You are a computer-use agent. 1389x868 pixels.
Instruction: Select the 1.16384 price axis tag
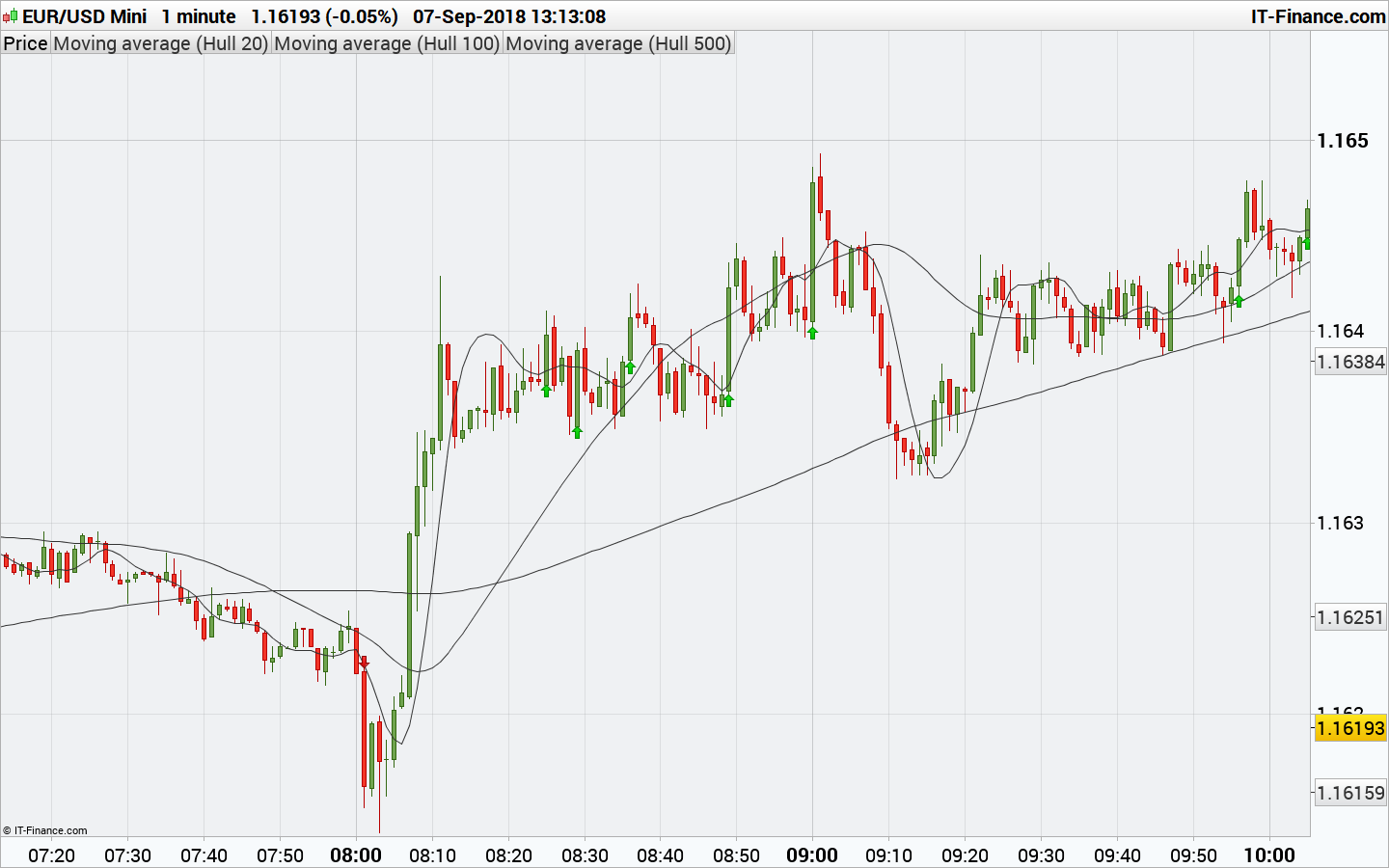click(1350, 362)
